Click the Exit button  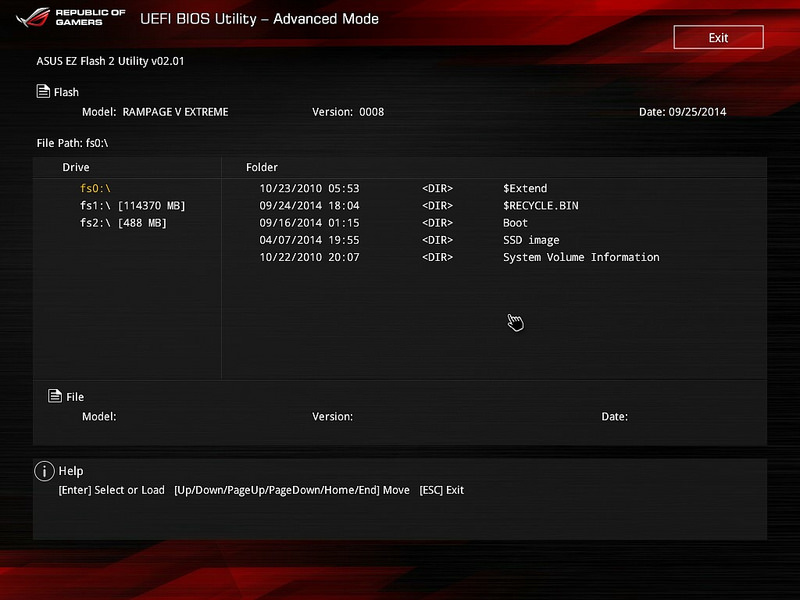tap(718, 37)
